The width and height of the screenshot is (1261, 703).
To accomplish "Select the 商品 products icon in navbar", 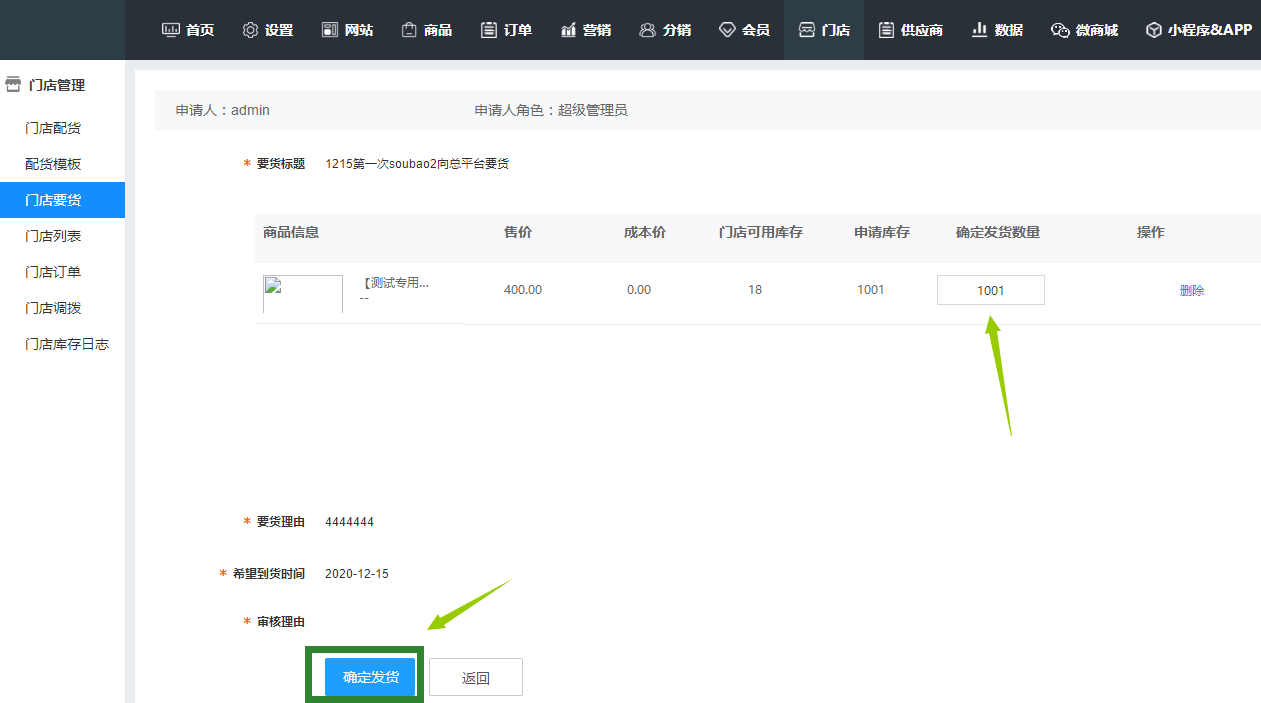I will [408, 29].
